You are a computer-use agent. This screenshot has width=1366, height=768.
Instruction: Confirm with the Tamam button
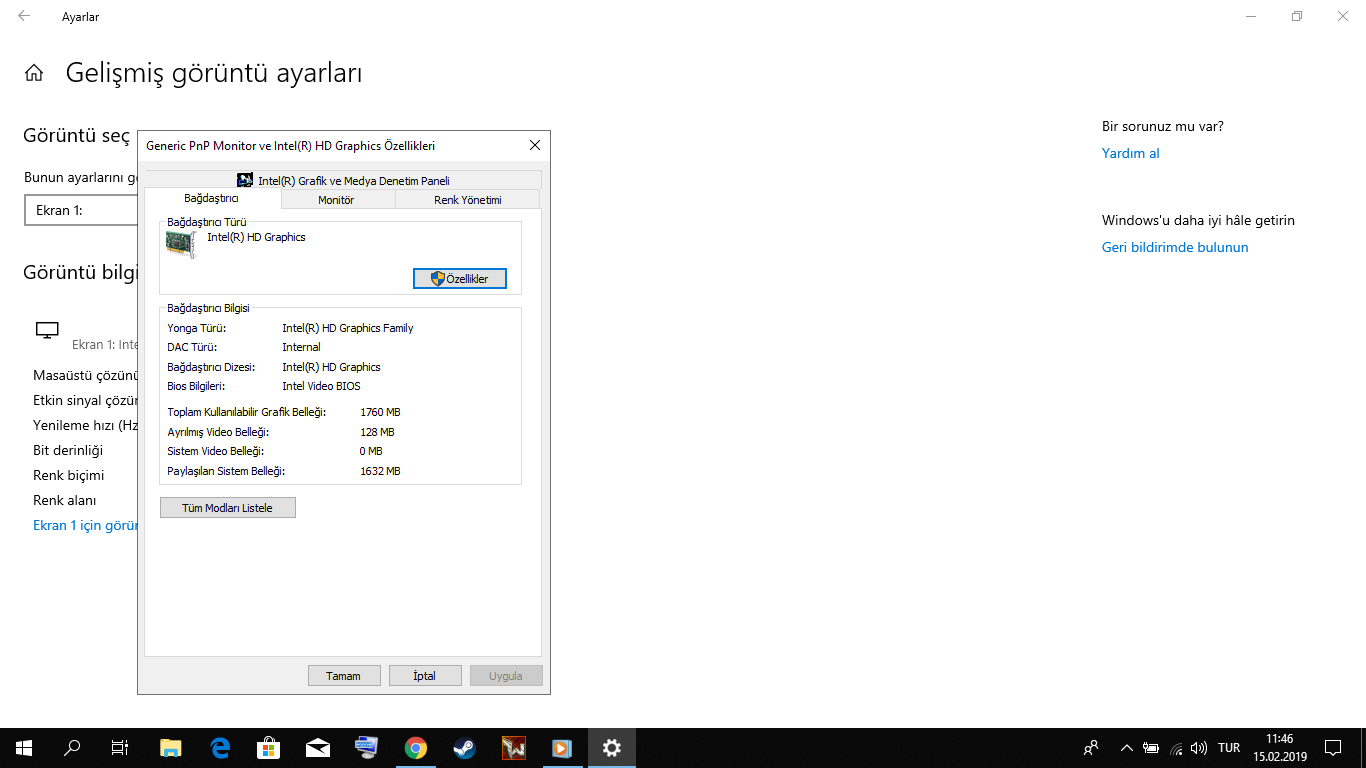[344, 676]
